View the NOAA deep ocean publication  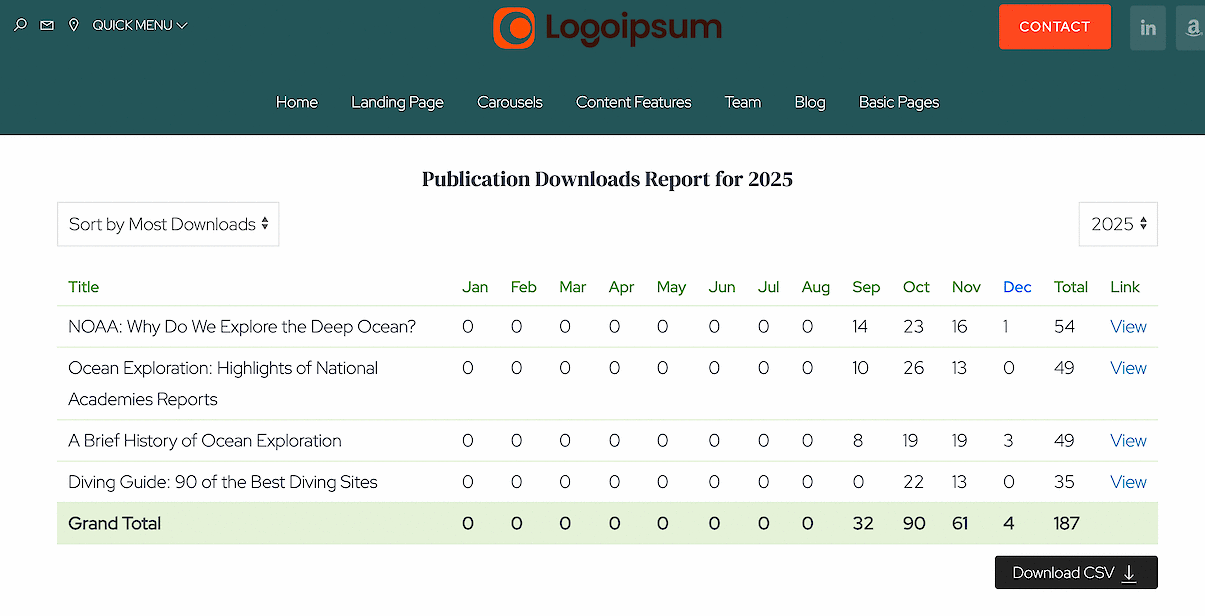(x=1128, y=327)
